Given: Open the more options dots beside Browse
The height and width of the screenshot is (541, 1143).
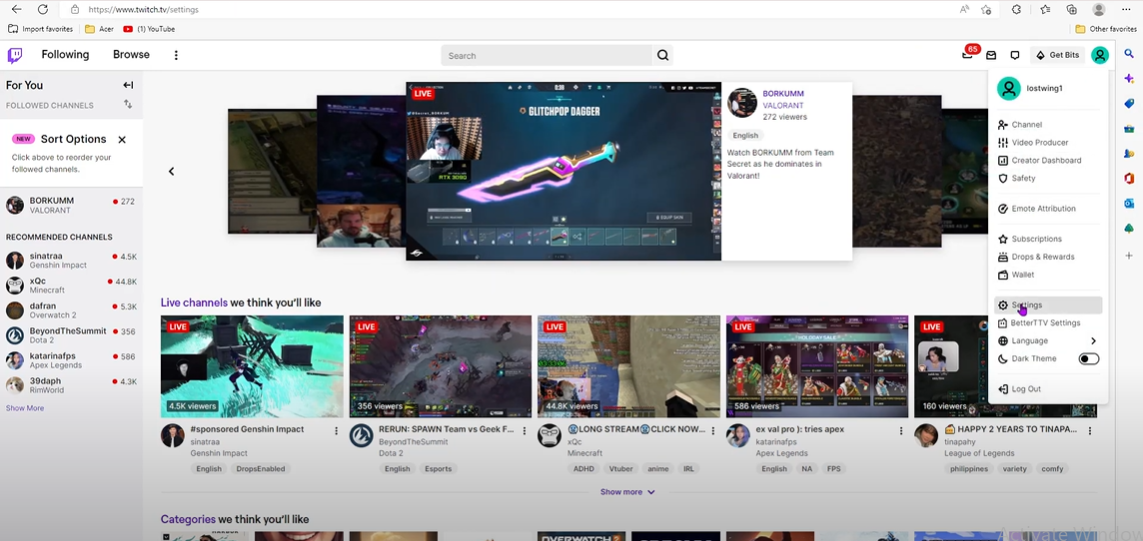Looking at the screenshot, I should [176, 55].
